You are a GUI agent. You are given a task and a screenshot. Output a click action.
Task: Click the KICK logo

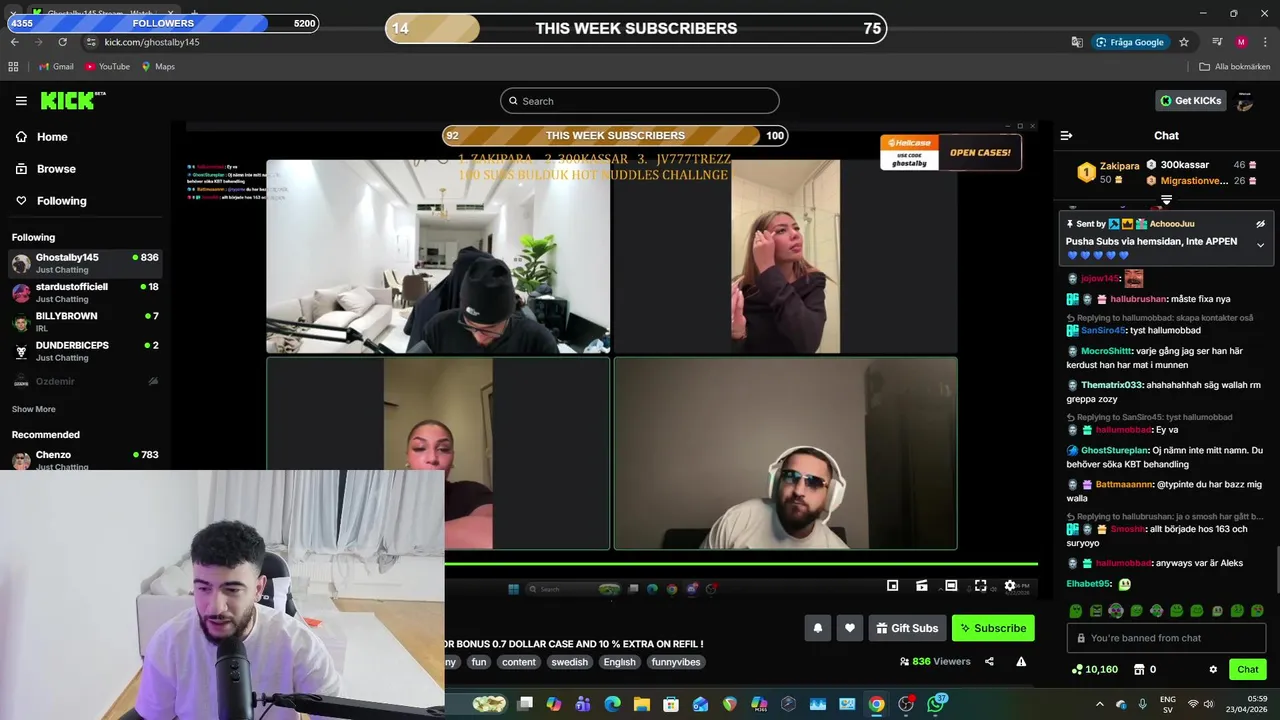72,100
